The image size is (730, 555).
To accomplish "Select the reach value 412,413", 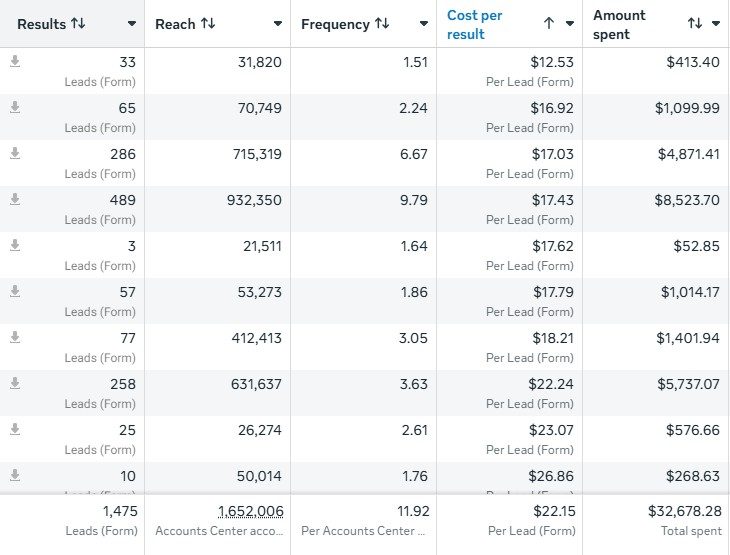I will point(257,338).
